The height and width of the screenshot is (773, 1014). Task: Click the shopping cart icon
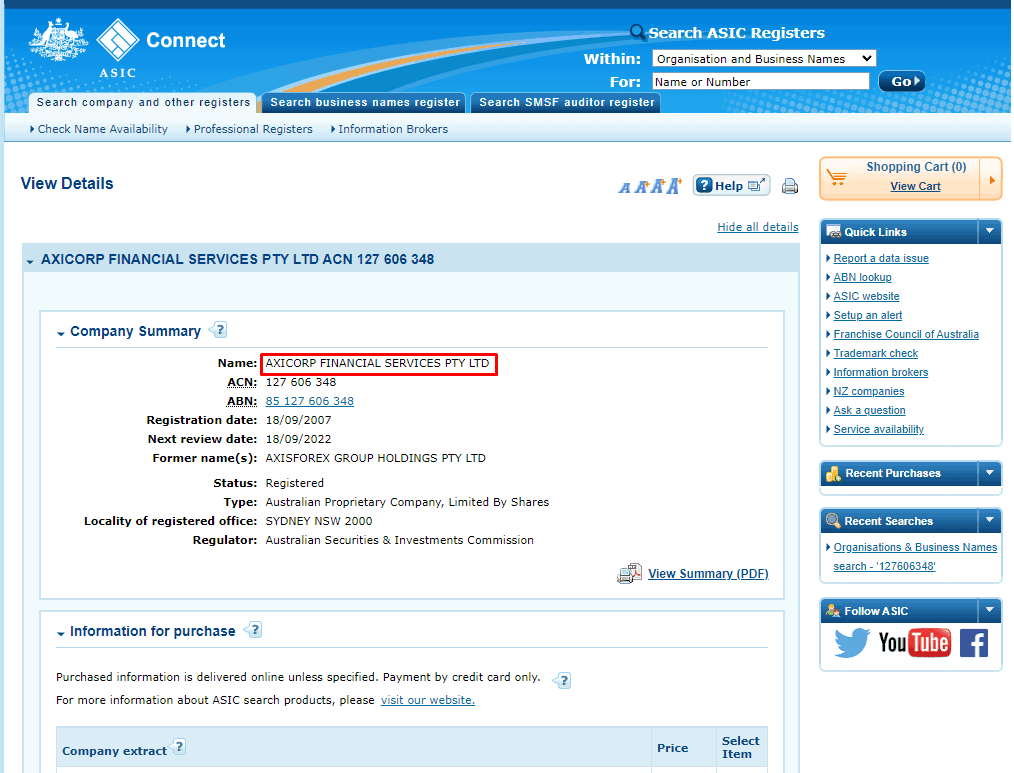837,177
